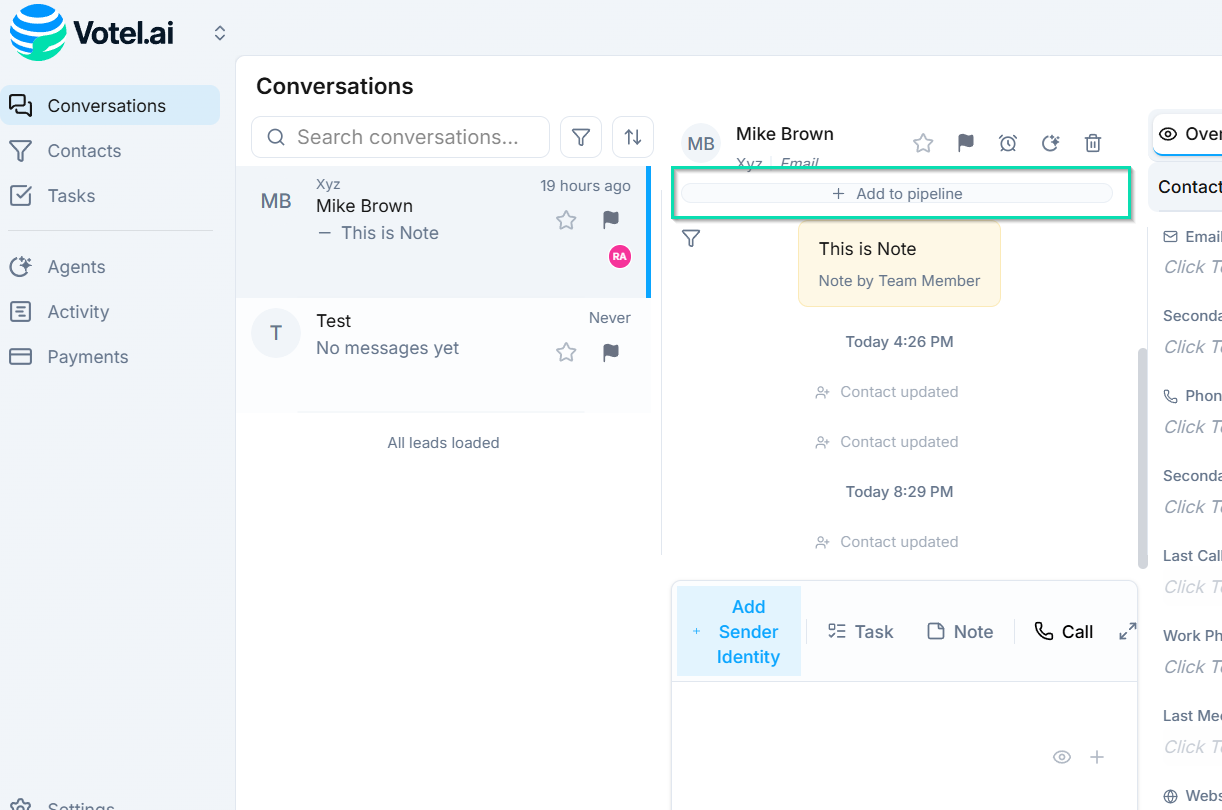Toggle the eye visibility icon in composer

pyautogui.click(x=1062, y=757)
